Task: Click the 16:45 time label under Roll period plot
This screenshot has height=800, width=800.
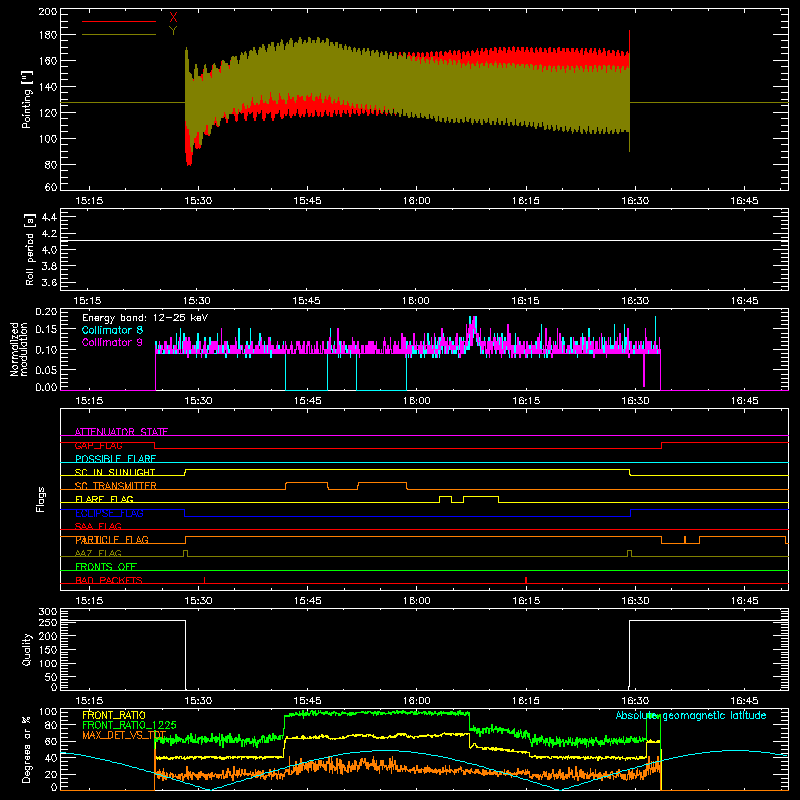Action: pyautogui.click(x=744, y=301)
